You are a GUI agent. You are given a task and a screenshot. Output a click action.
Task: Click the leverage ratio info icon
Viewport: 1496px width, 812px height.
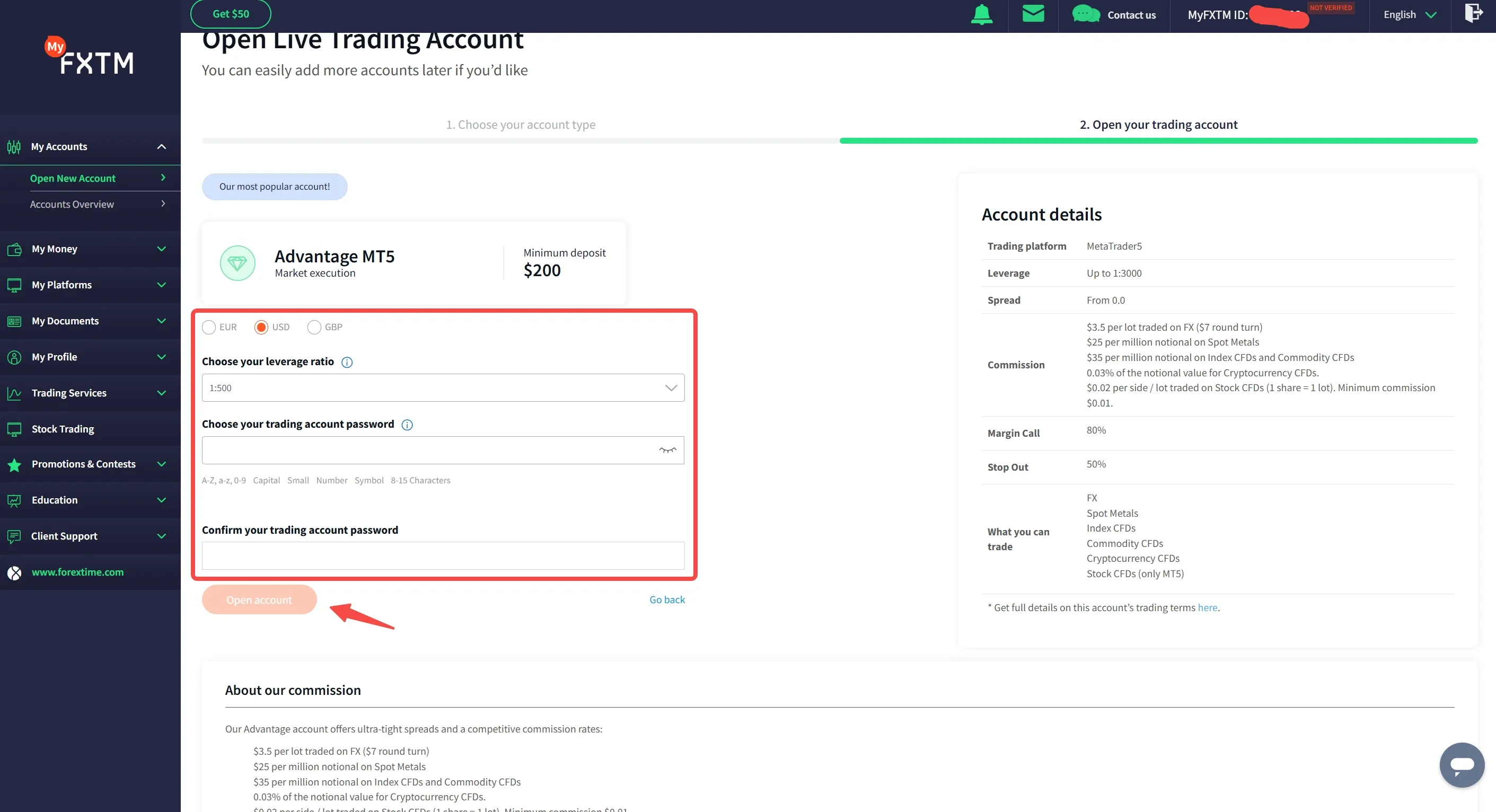point(347,363)
